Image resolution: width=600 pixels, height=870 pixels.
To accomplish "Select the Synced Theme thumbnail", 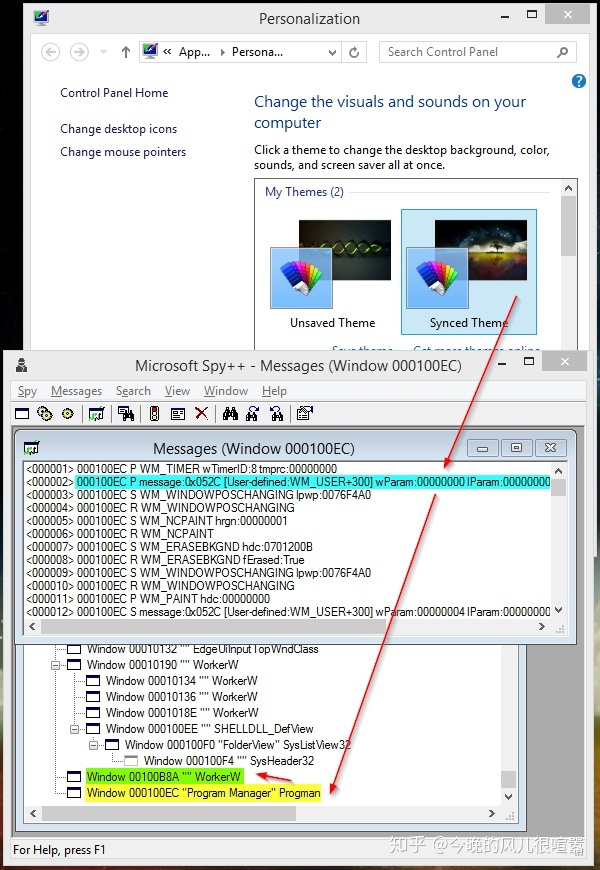I will [x=469, y=272].
